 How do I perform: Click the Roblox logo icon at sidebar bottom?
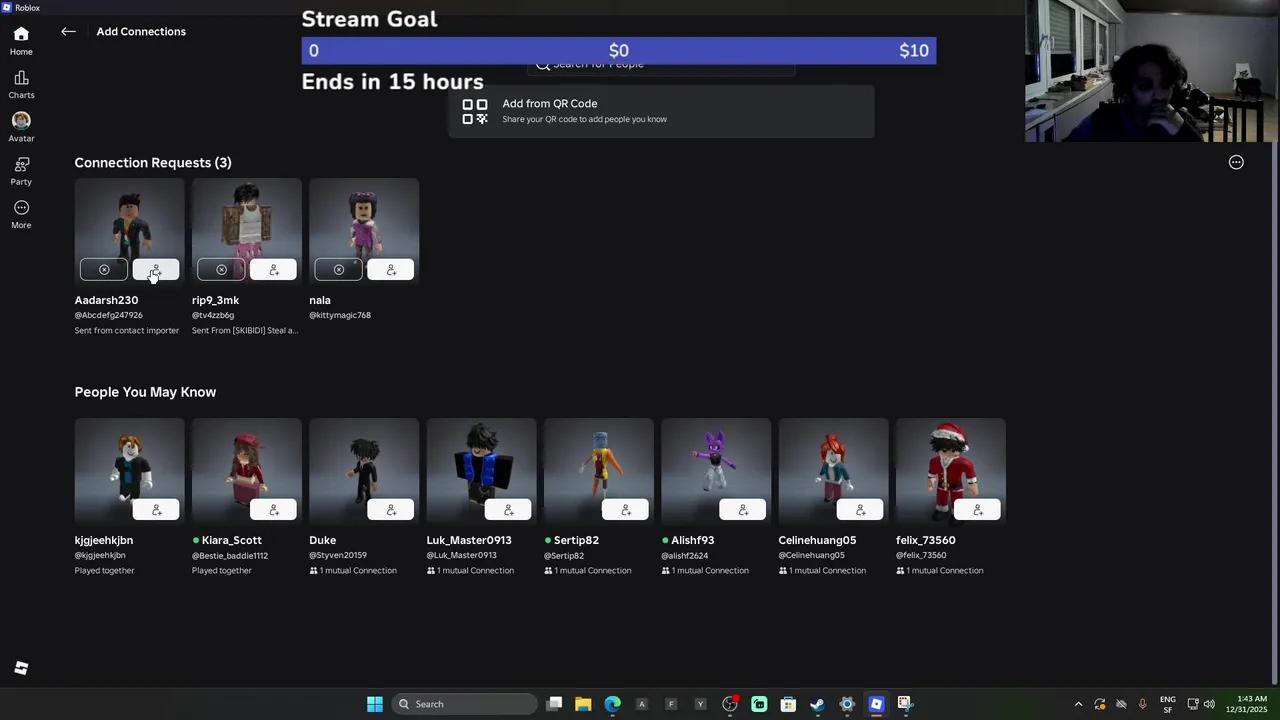(21, 668)
